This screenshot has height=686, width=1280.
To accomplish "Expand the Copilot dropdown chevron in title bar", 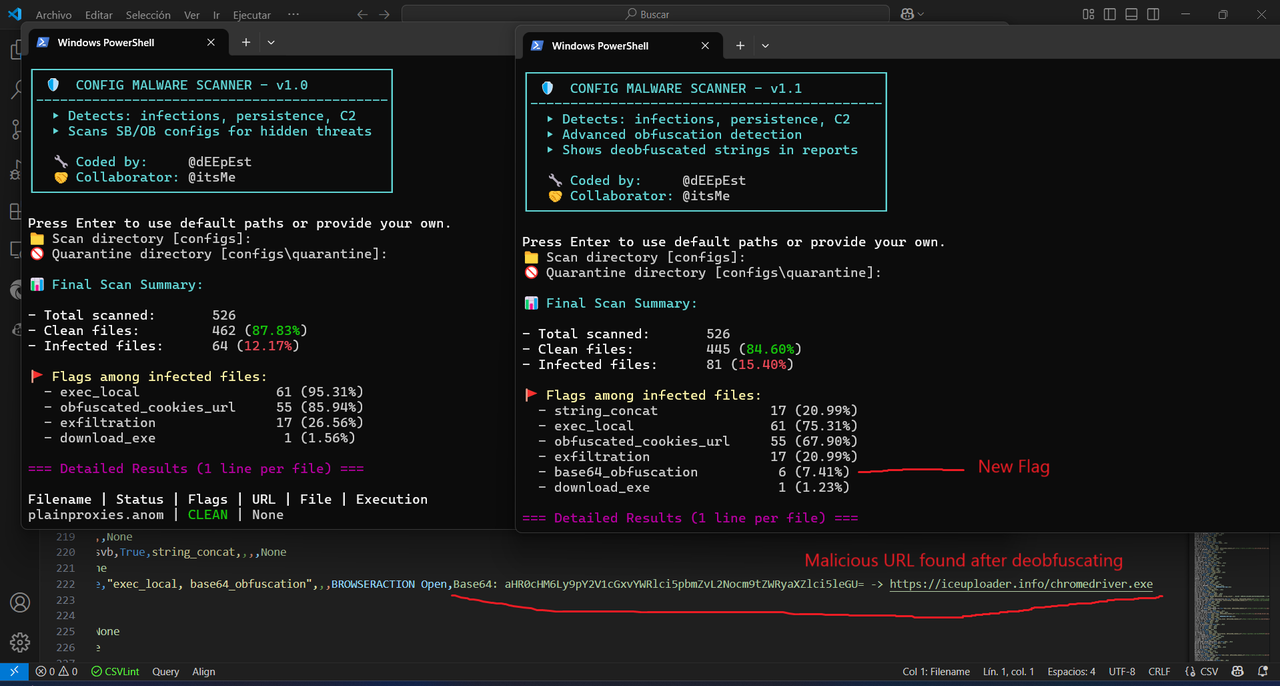I will point(921,15).
